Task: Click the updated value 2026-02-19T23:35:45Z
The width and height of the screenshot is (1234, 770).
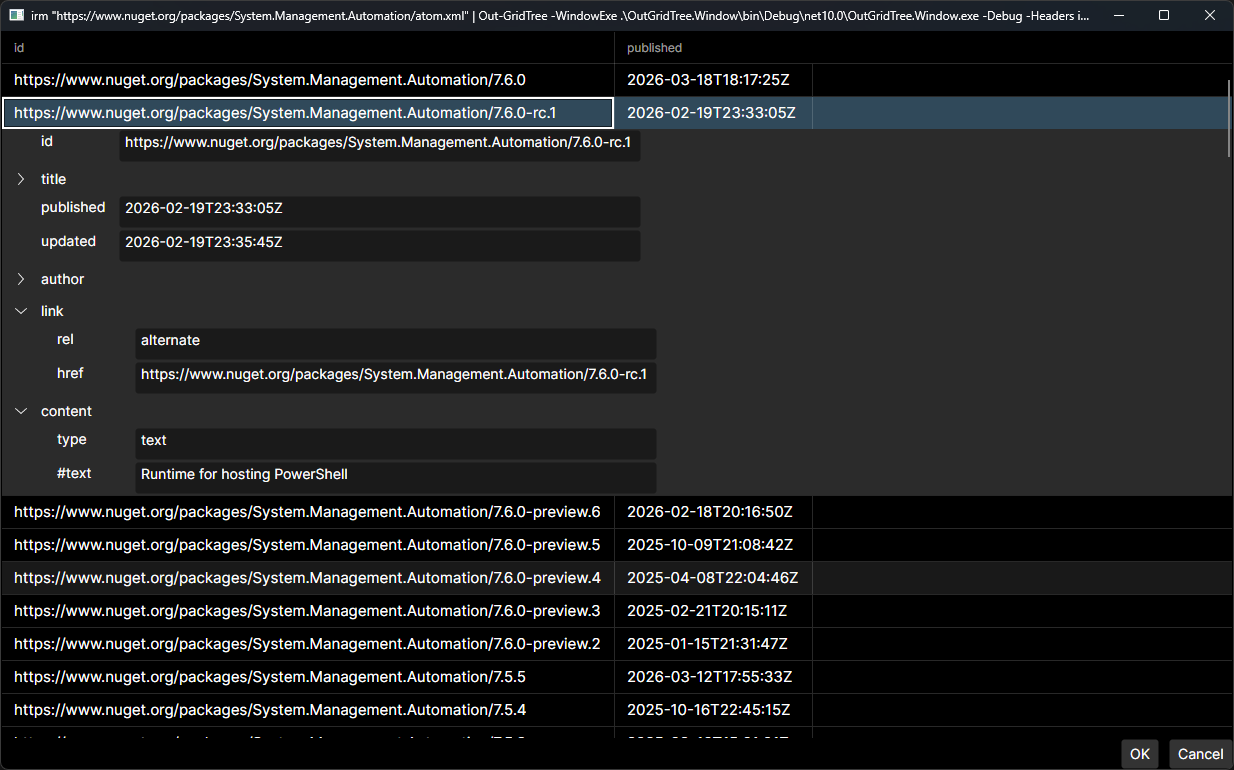Action: coord(204,243)
